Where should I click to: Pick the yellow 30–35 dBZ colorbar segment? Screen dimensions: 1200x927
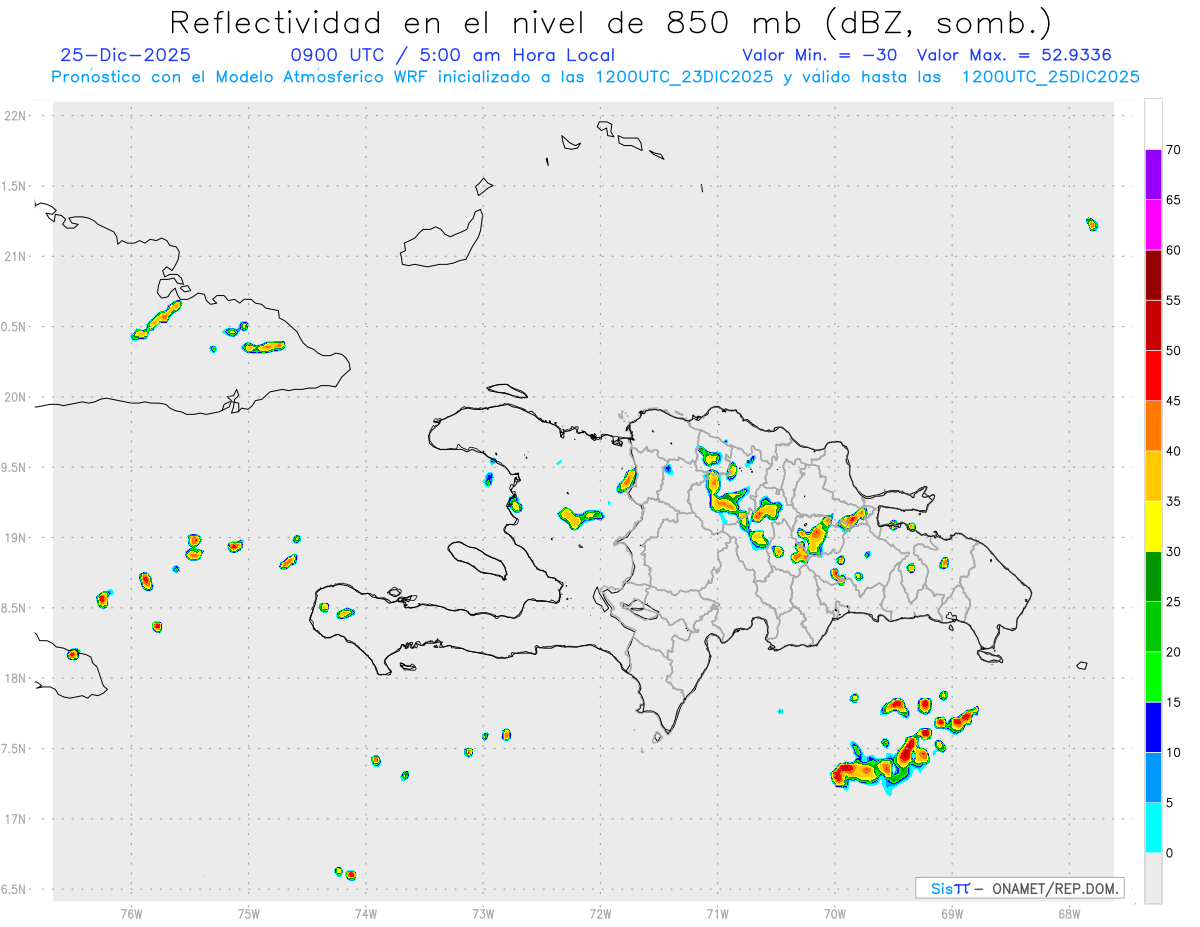coord(1153,526)
